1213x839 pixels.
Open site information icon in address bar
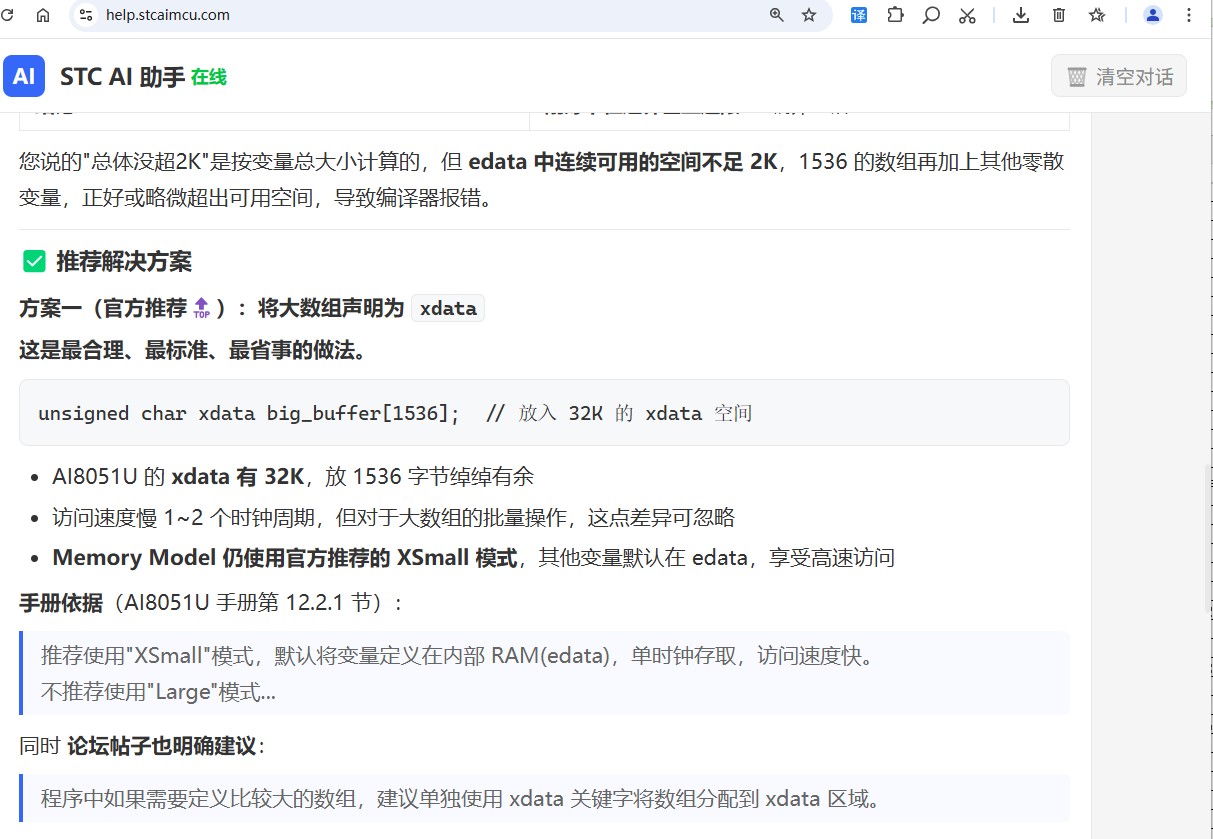click(x=86, y=15)
